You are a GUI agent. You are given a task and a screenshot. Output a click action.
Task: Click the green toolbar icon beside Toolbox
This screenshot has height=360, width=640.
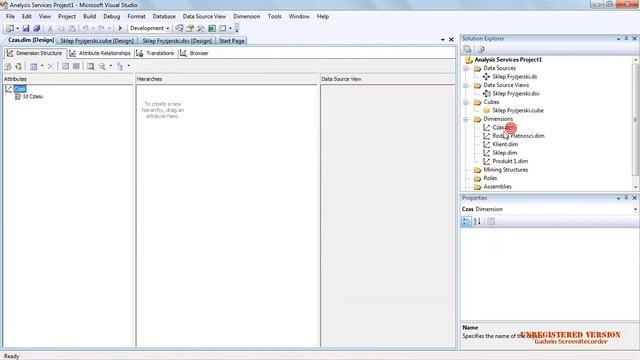212,28
